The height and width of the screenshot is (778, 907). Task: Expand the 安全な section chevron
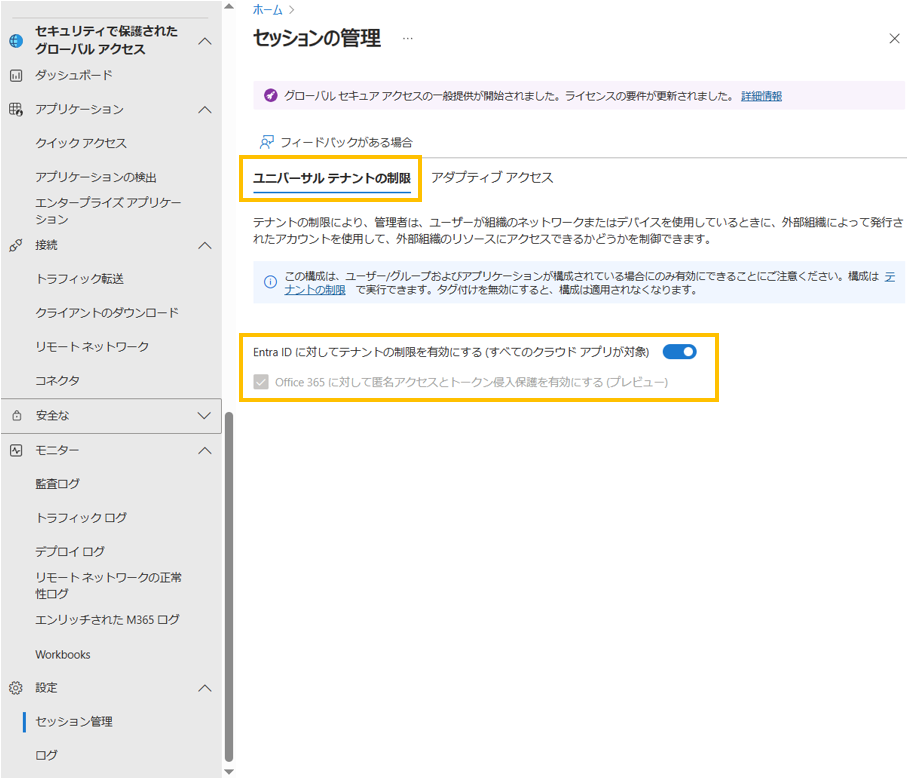pyautogui.click(x=204, y=415)
